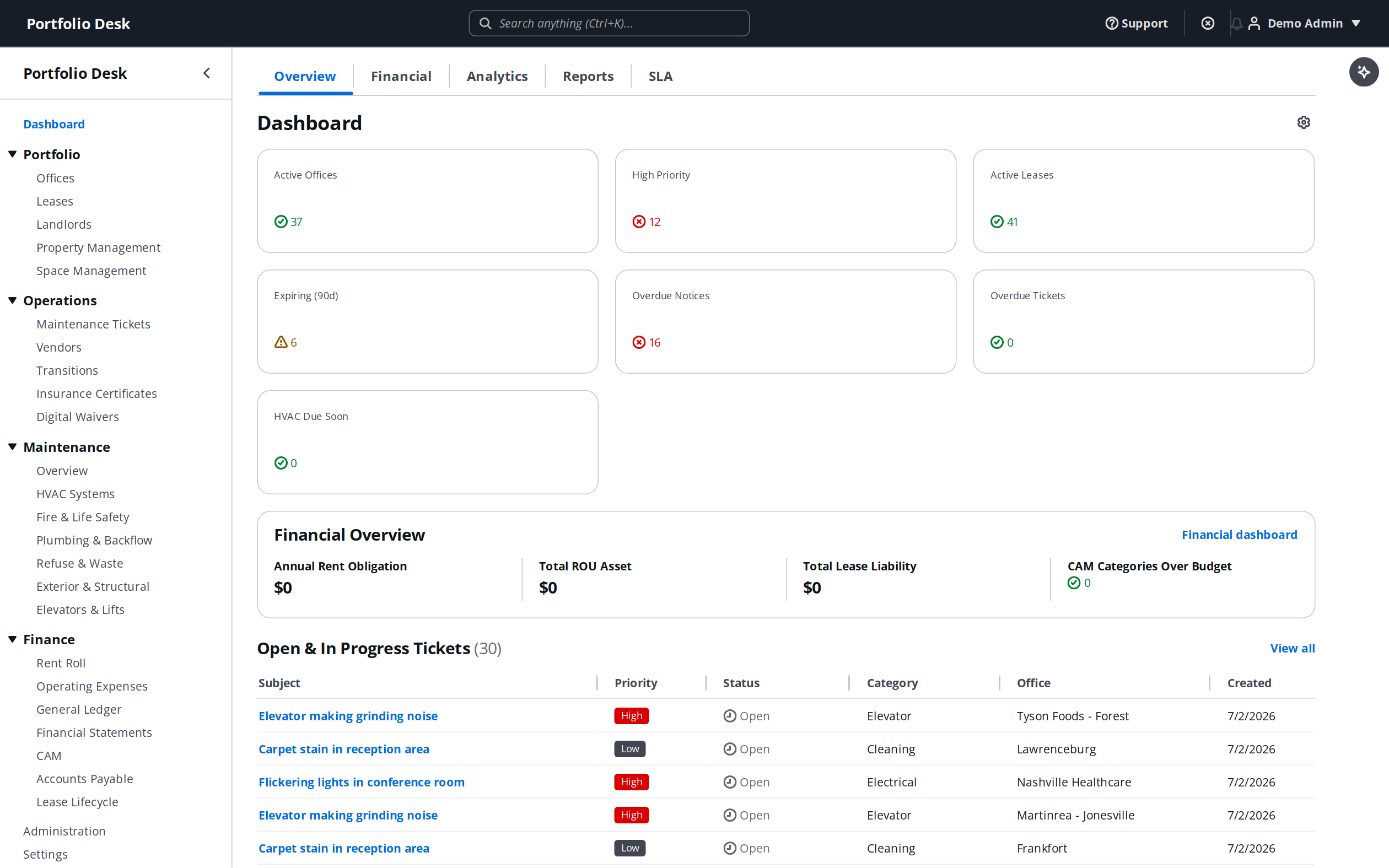This screenshot has width=1389, height=868.
Task: Click CAM Categories Over Budget check icon
Action: [x=1074, y=583]
